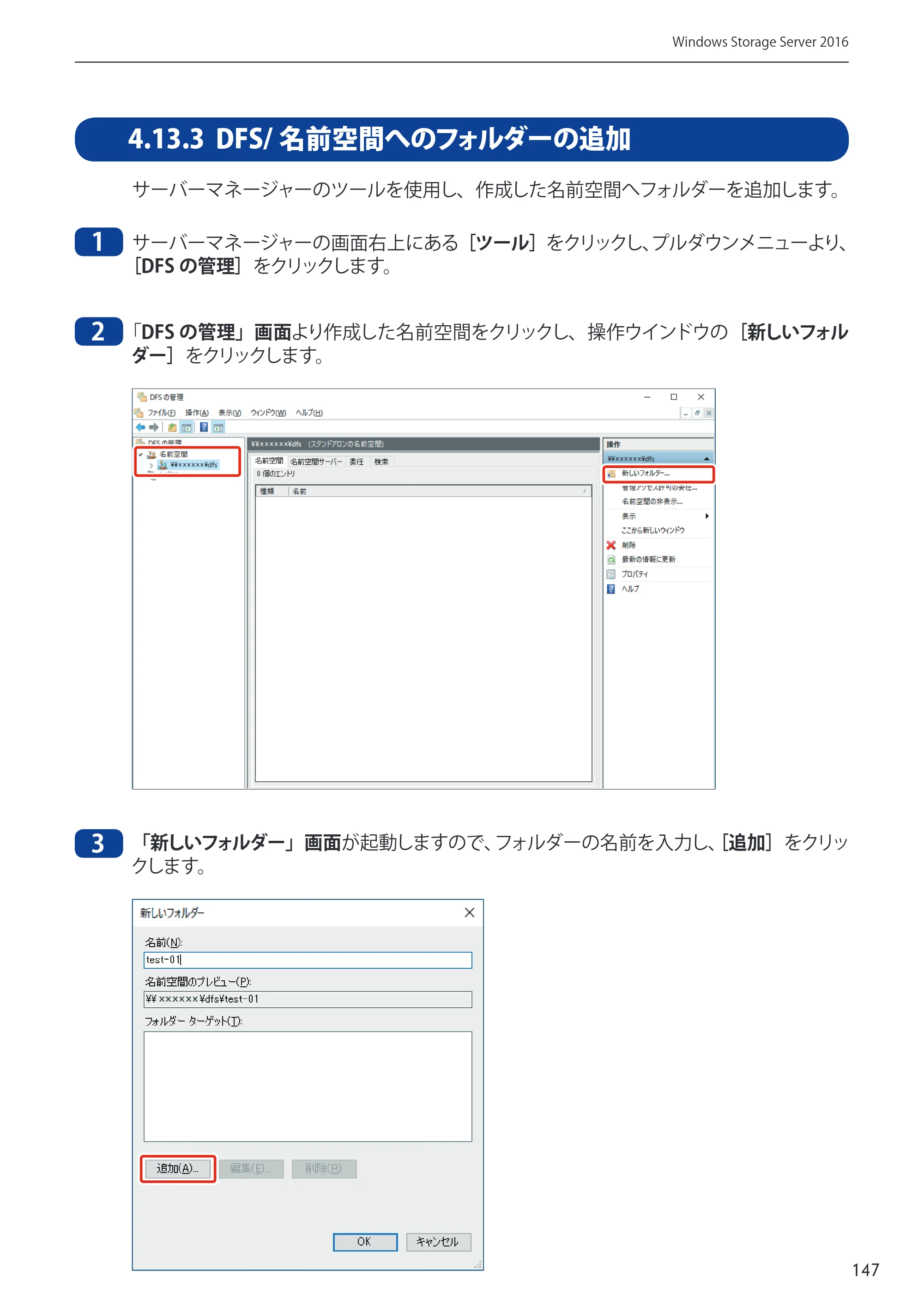
Task: Click the menu bar system icon left of ファイル
Action: click(x=139, y=413)
